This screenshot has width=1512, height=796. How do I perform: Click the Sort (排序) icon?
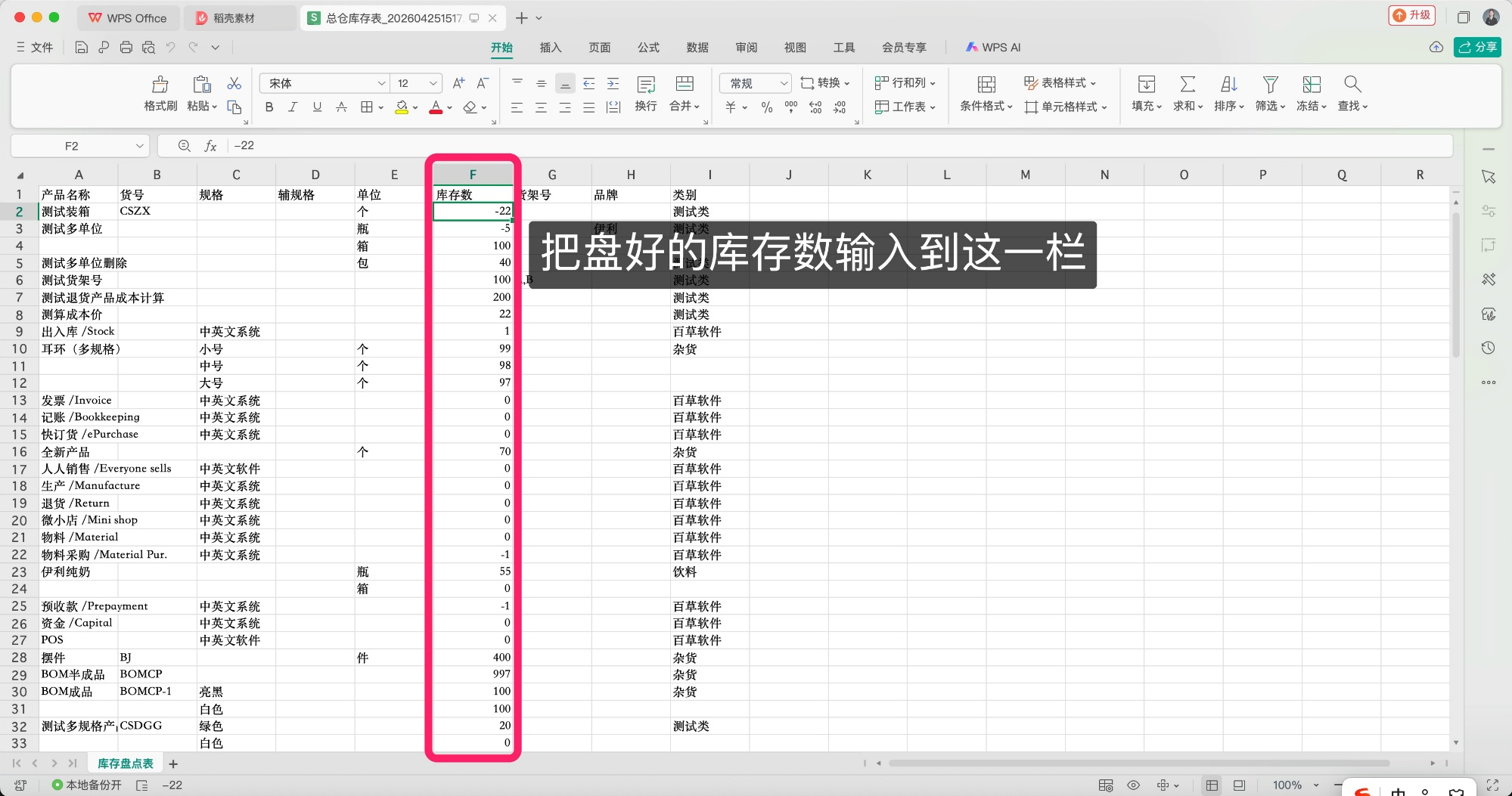1229,84
